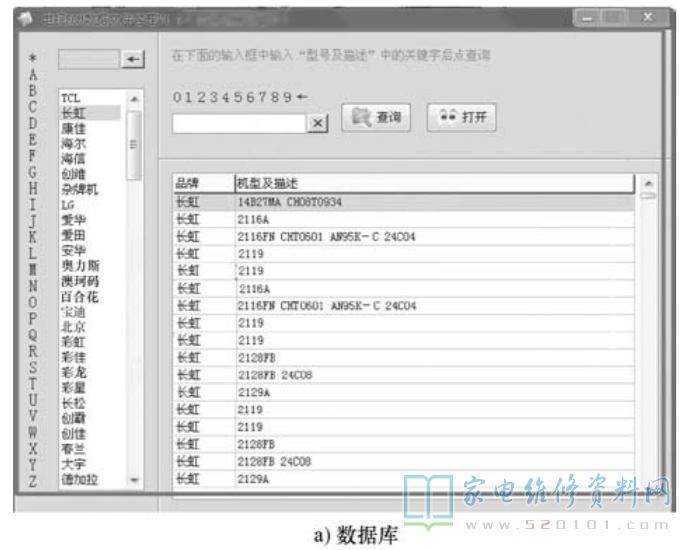
Task: Click the backspace arrow after digit 9
Action: [x=302, y=97]
